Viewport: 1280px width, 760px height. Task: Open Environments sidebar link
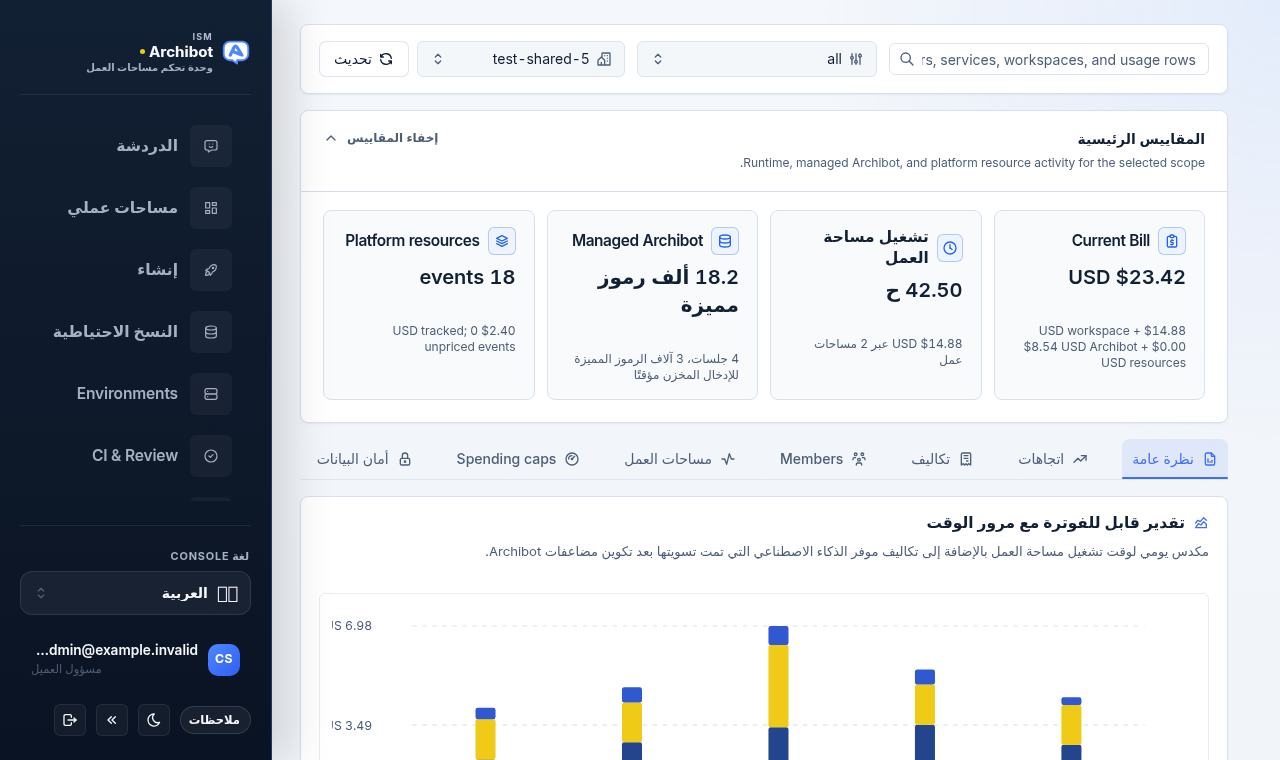coord(135,394)
